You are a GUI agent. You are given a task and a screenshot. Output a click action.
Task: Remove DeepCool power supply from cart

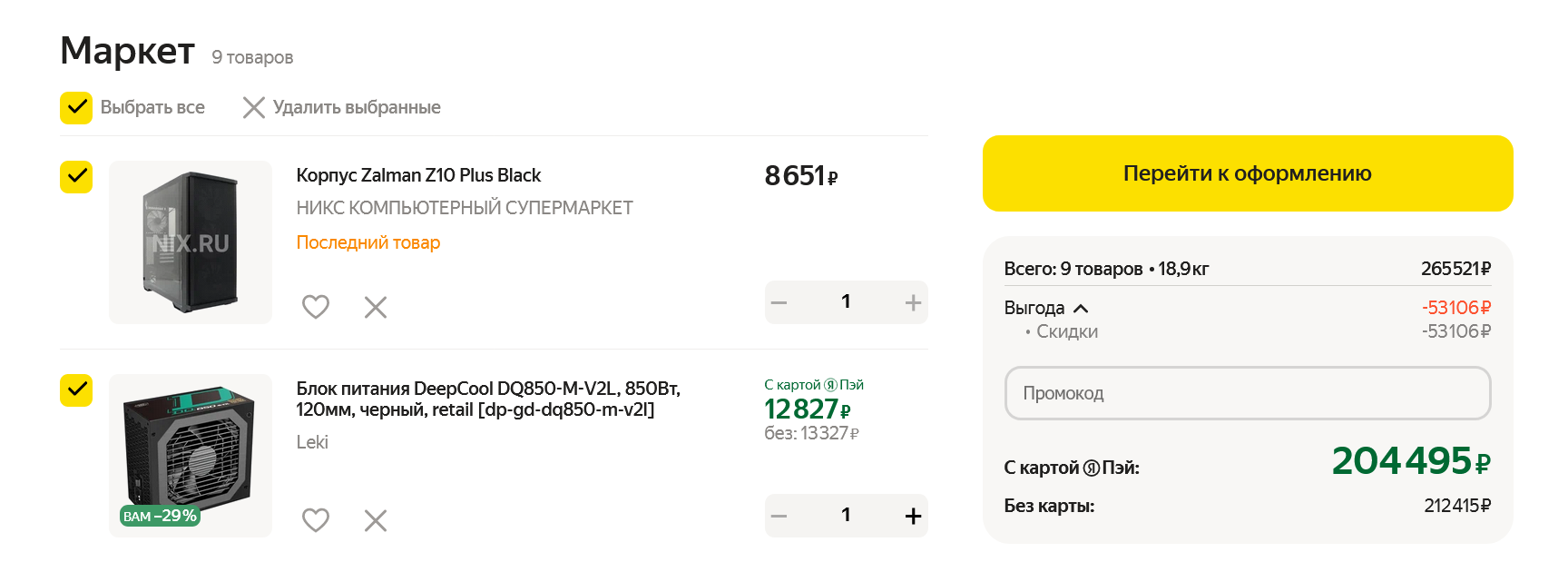click(376, 520)
